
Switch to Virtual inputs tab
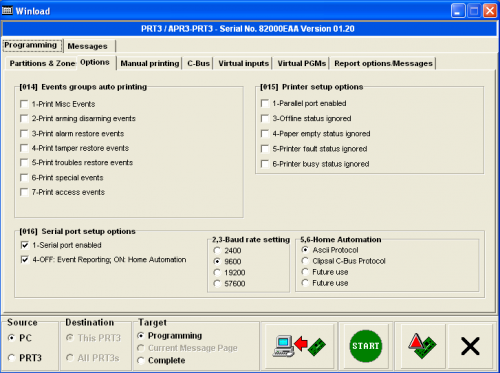coord(244,63)
